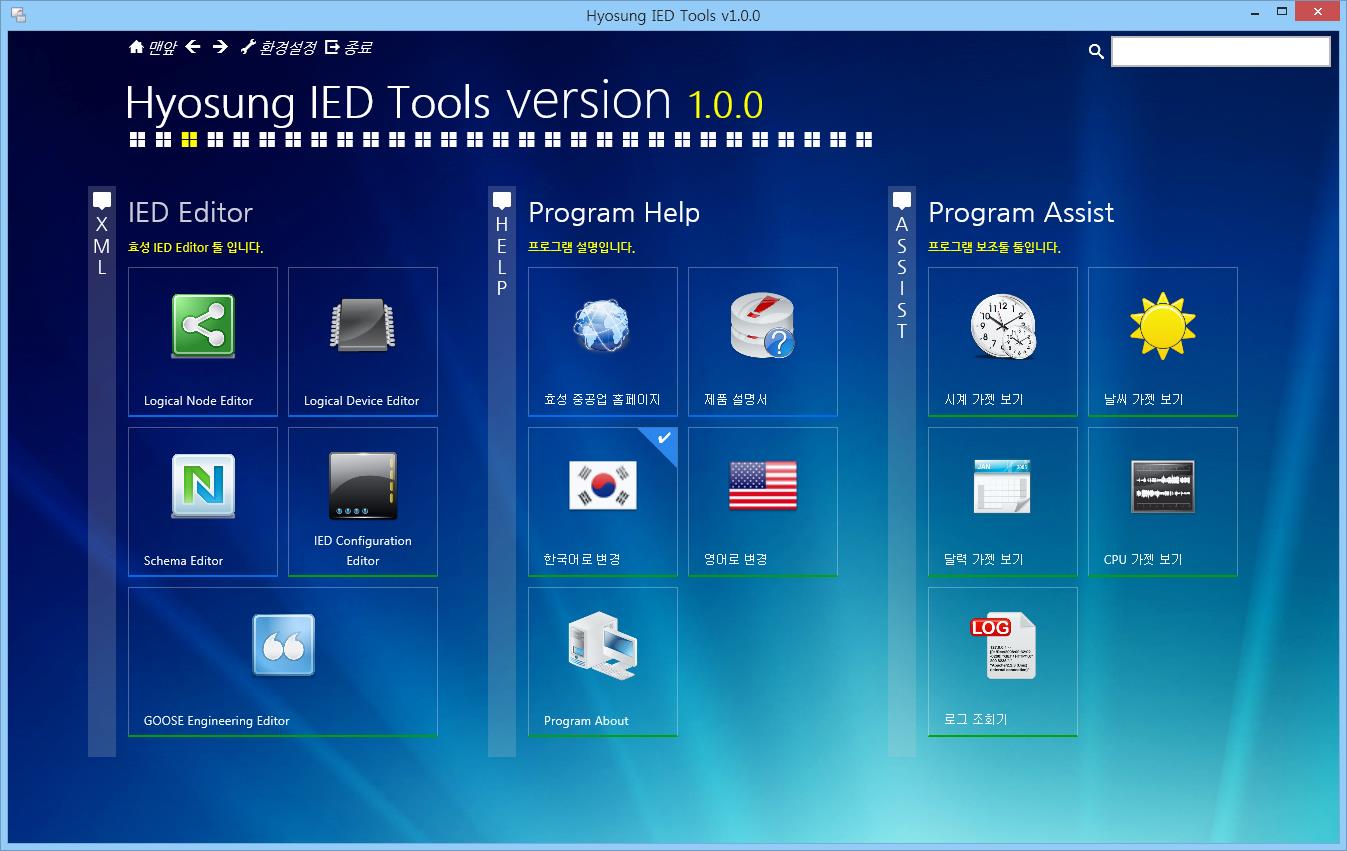Screen dimensions: 1347x851
Task: Open GOOSE Engineering Editor quote icon
Action: click(x=283, y=645)
